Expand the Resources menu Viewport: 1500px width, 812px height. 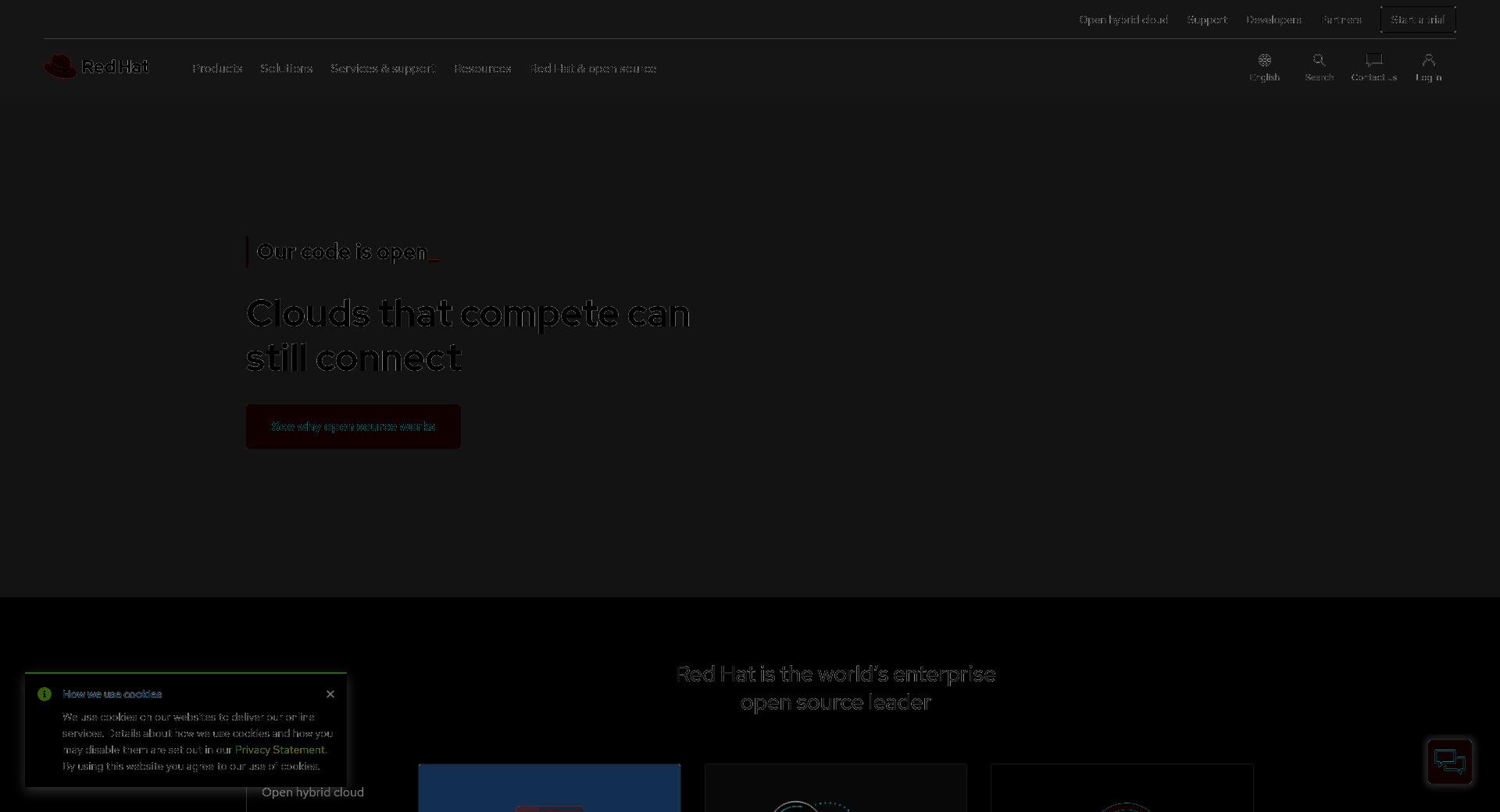pos(482,69)
